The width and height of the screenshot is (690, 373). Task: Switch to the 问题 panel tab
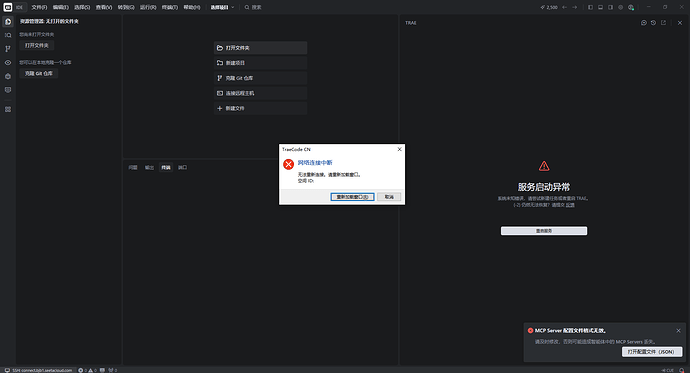pos(133,168)
